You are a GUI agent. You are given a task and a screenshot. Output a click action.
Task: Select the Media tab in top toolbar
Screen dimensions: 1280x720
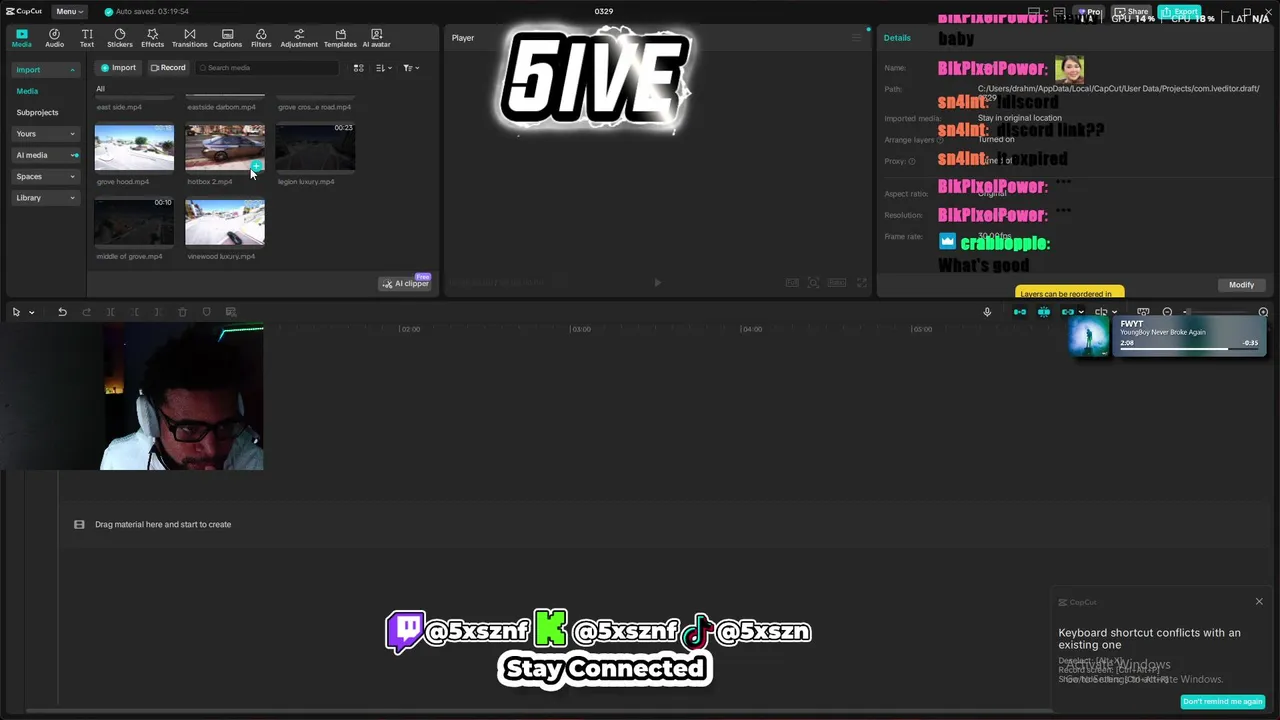pyautogui.click(x=21, y=38)
